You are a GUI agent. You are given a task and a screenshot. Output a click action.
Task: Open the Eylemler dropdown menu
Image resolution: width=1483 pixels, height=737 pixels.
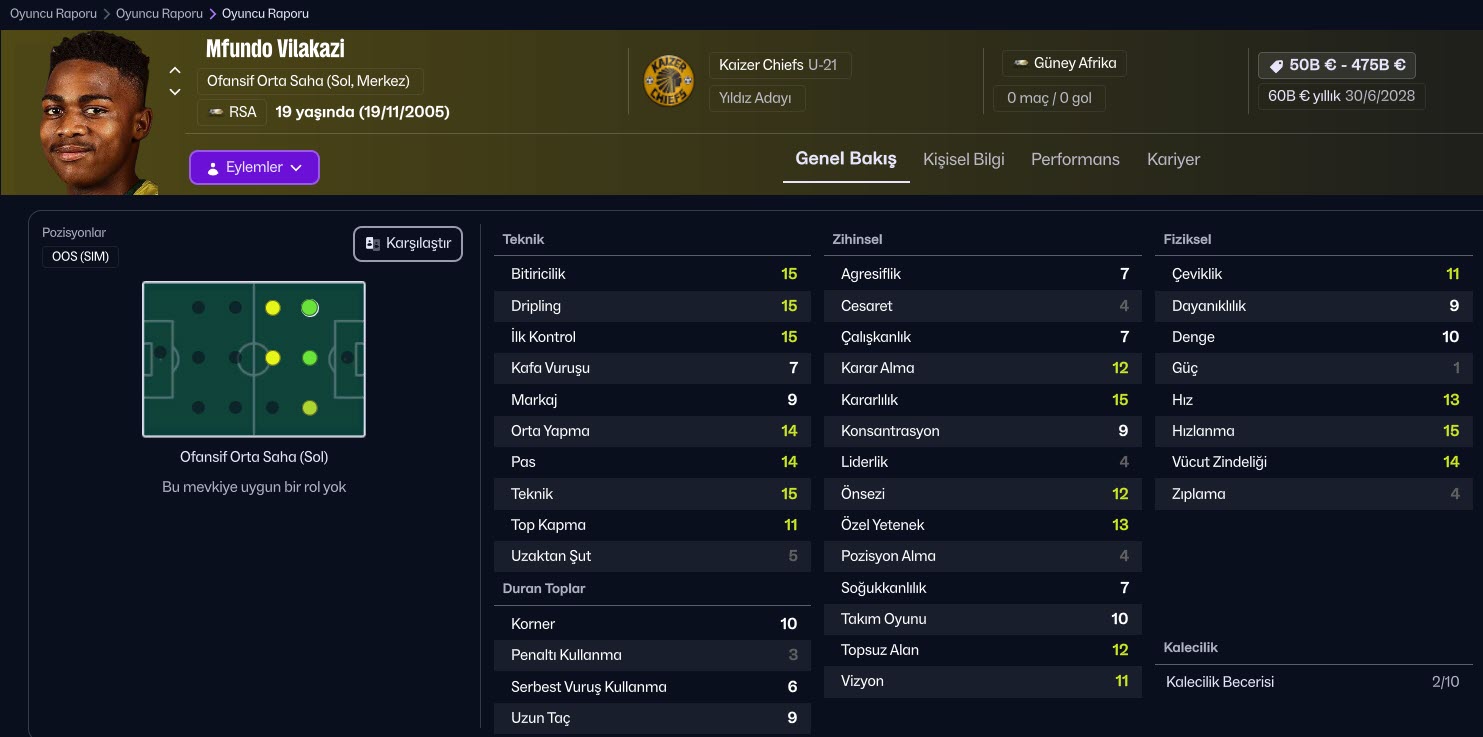254,168
